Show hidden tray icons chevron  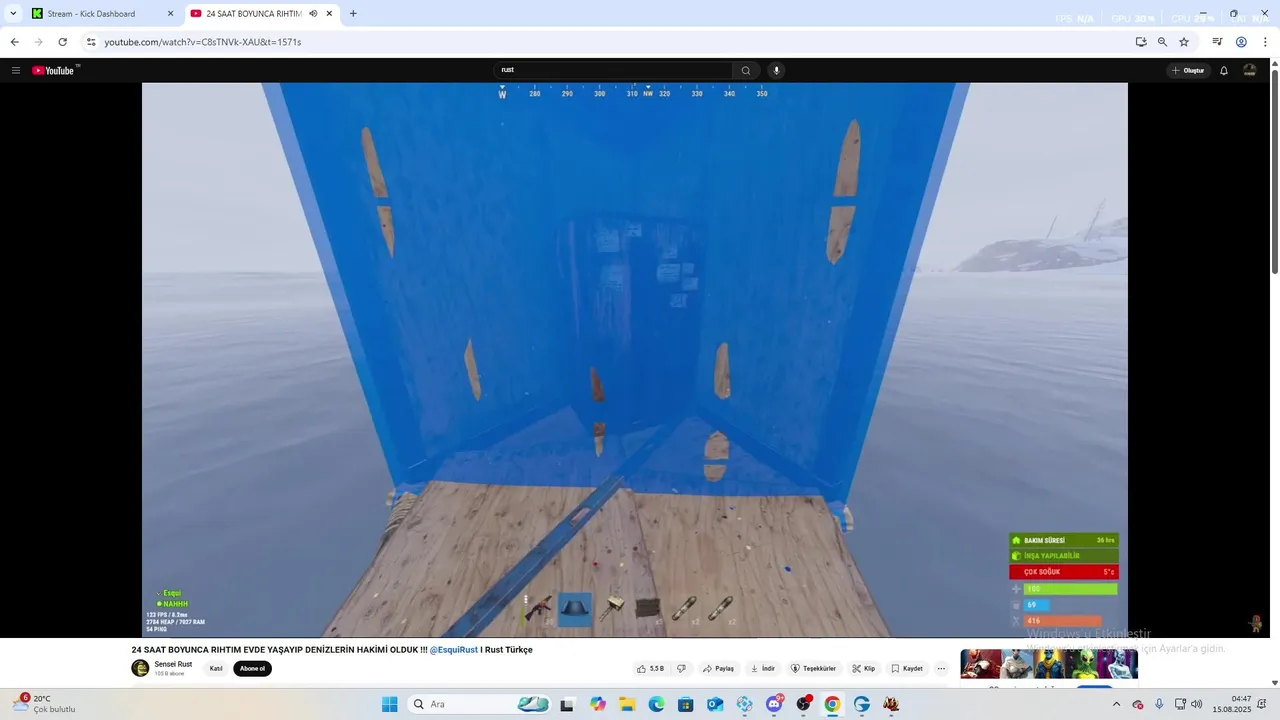[x=1116, y=704]
